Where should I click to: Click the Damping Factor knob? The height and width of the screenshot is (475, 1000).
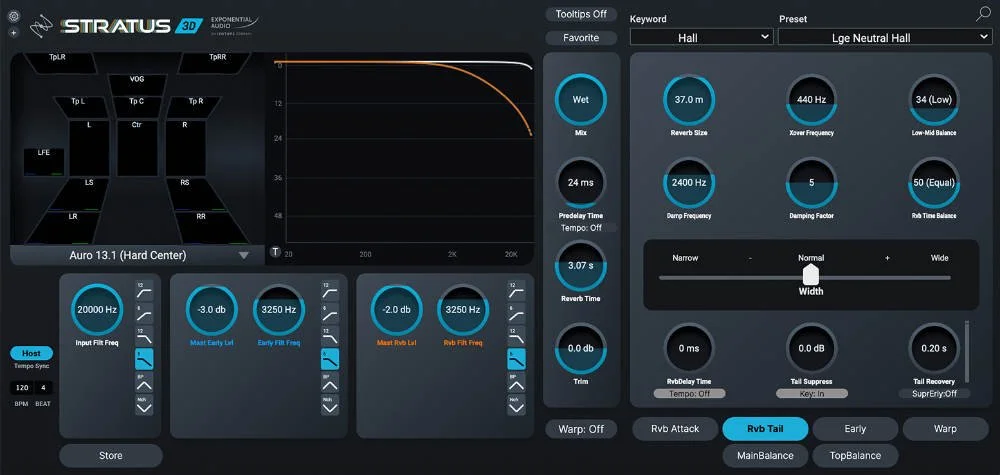(812, 182)
